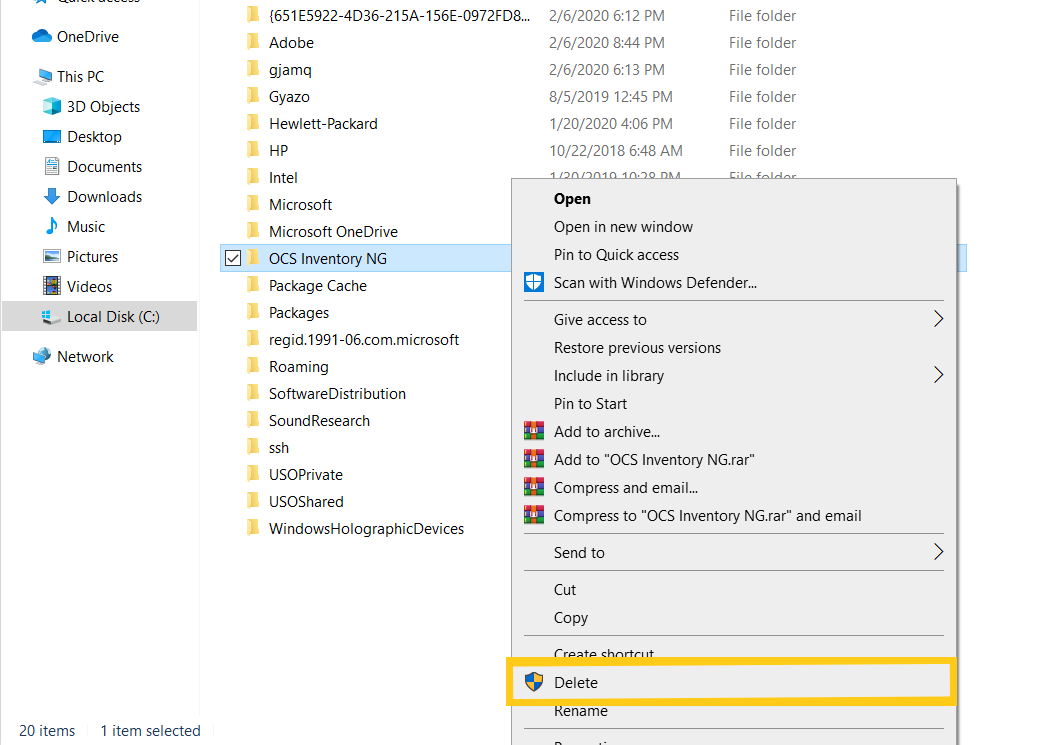Uncheck the OCS Inventory NG checkbox
The width and height of the screenshot is (1050, 745).
pyautogui.click(x=233, y=258)
